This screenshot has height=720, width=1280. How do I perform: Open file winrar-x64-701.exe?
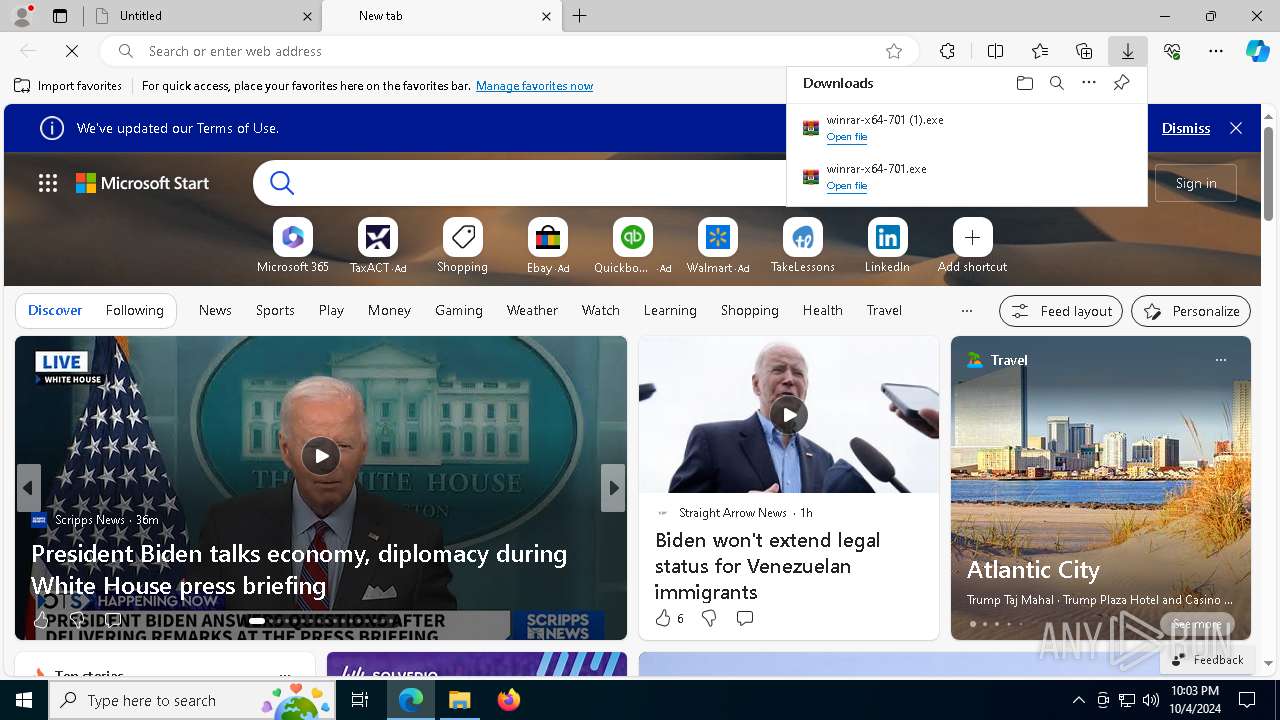tap(846, 186)
